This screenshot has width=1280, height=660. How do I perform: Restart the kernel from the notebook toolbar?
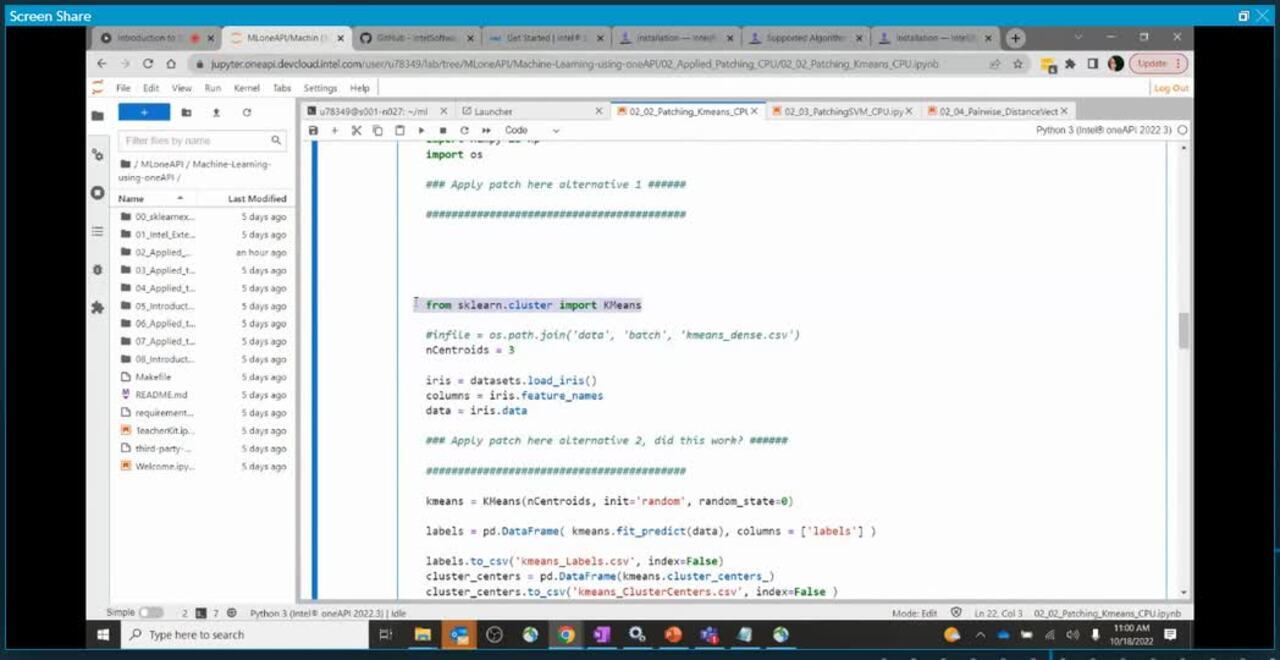pos(464,131)
